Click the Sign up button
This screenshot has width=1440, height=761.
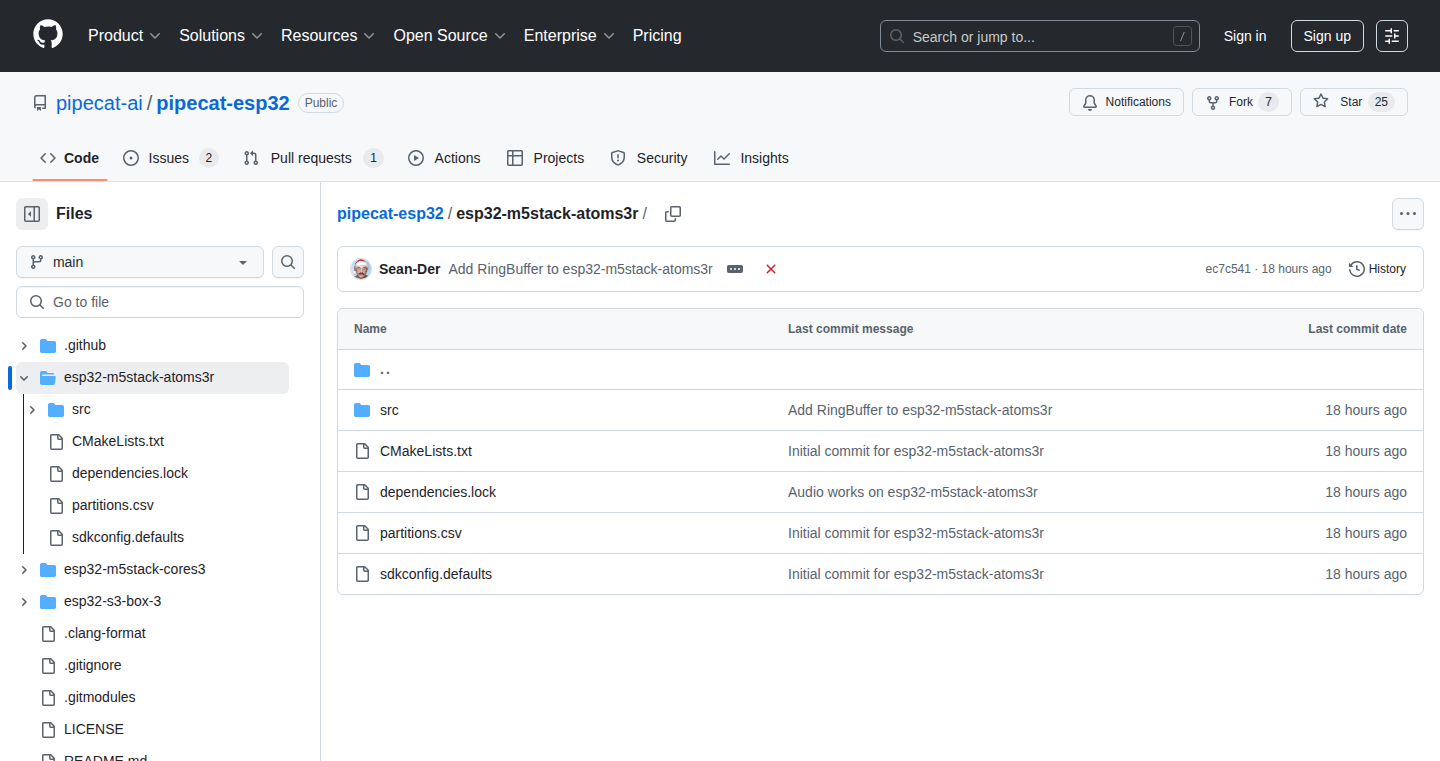pyautogui.click(x=1327, y=36)
